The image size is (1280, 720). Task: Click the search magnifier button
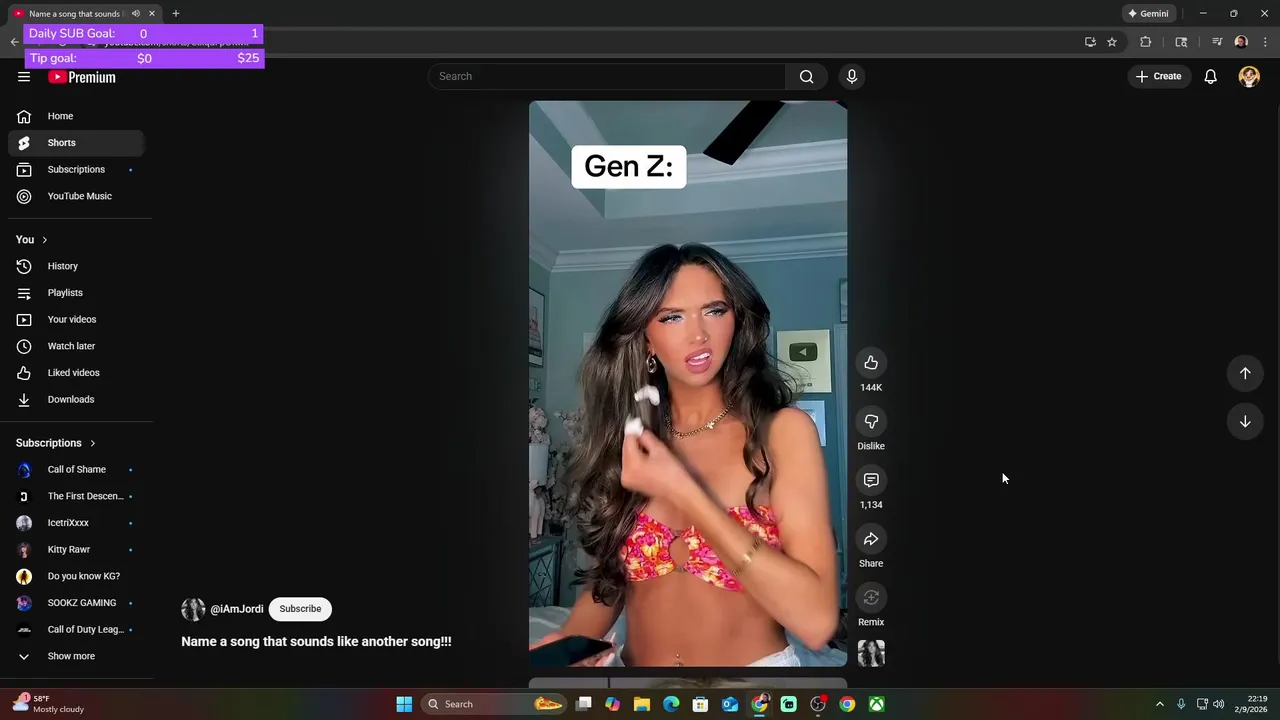806,77
